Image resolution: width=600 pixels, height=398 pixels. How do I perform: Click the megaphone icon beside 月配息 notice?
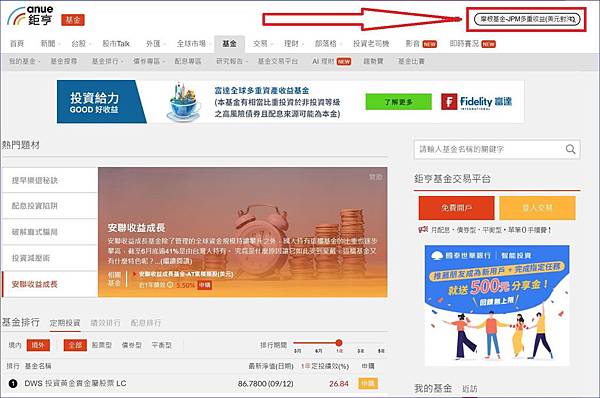click(423, 230)
